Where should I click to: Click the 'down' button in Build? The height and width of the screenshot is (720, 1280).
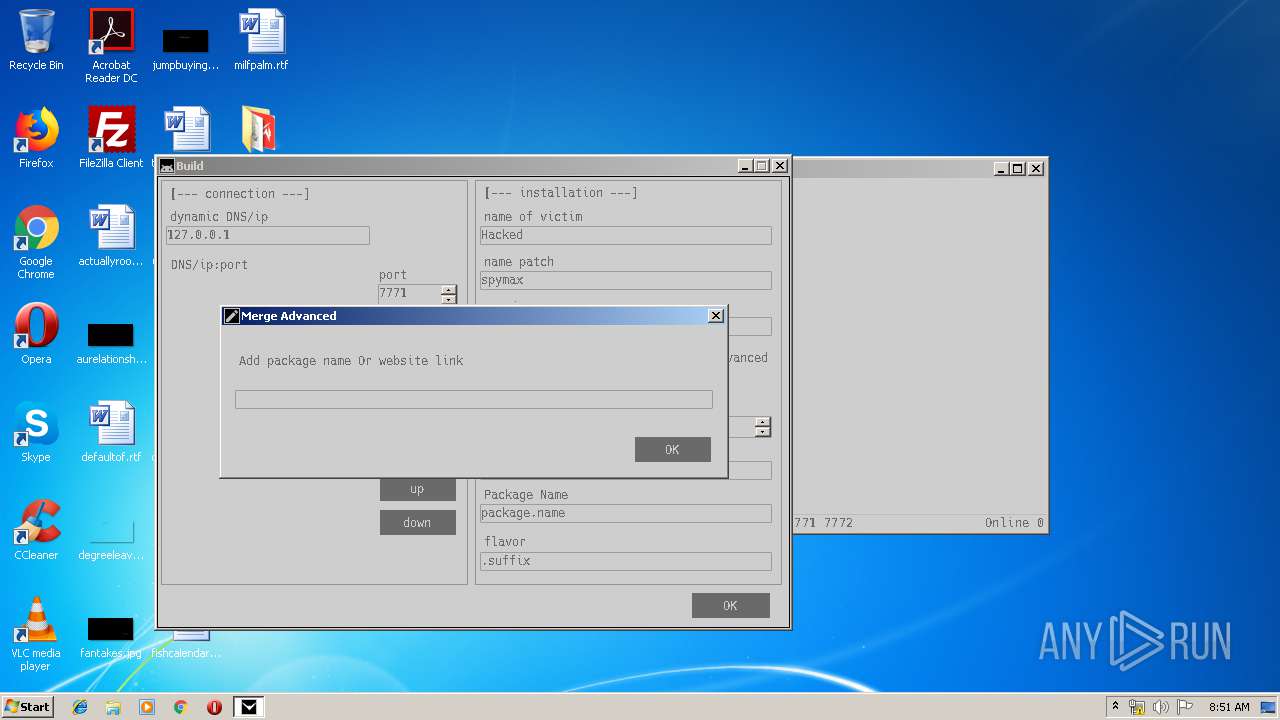(x=417, y=522)
